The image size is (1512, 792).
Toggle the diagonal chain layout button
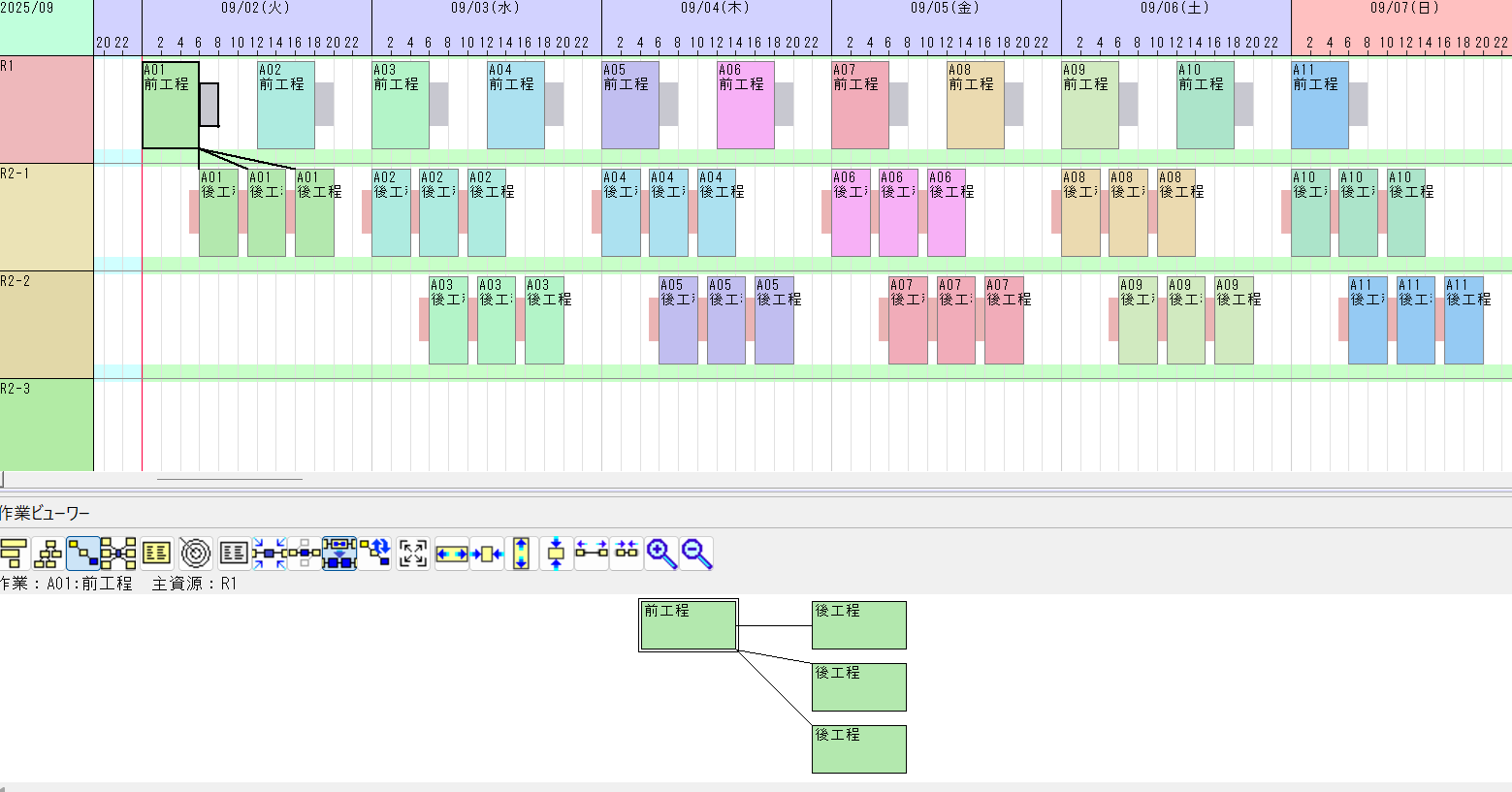(x=82, y=554)
